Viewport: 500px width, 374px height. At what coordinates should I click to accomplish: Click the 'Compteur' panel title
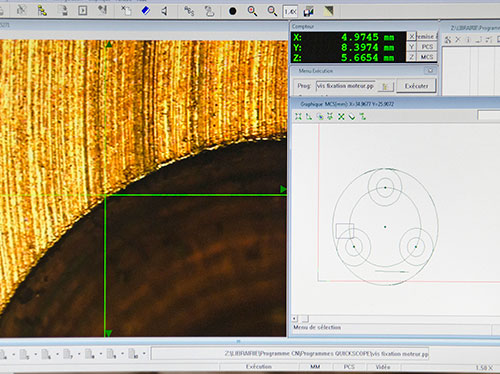click(x=303, y=26)
